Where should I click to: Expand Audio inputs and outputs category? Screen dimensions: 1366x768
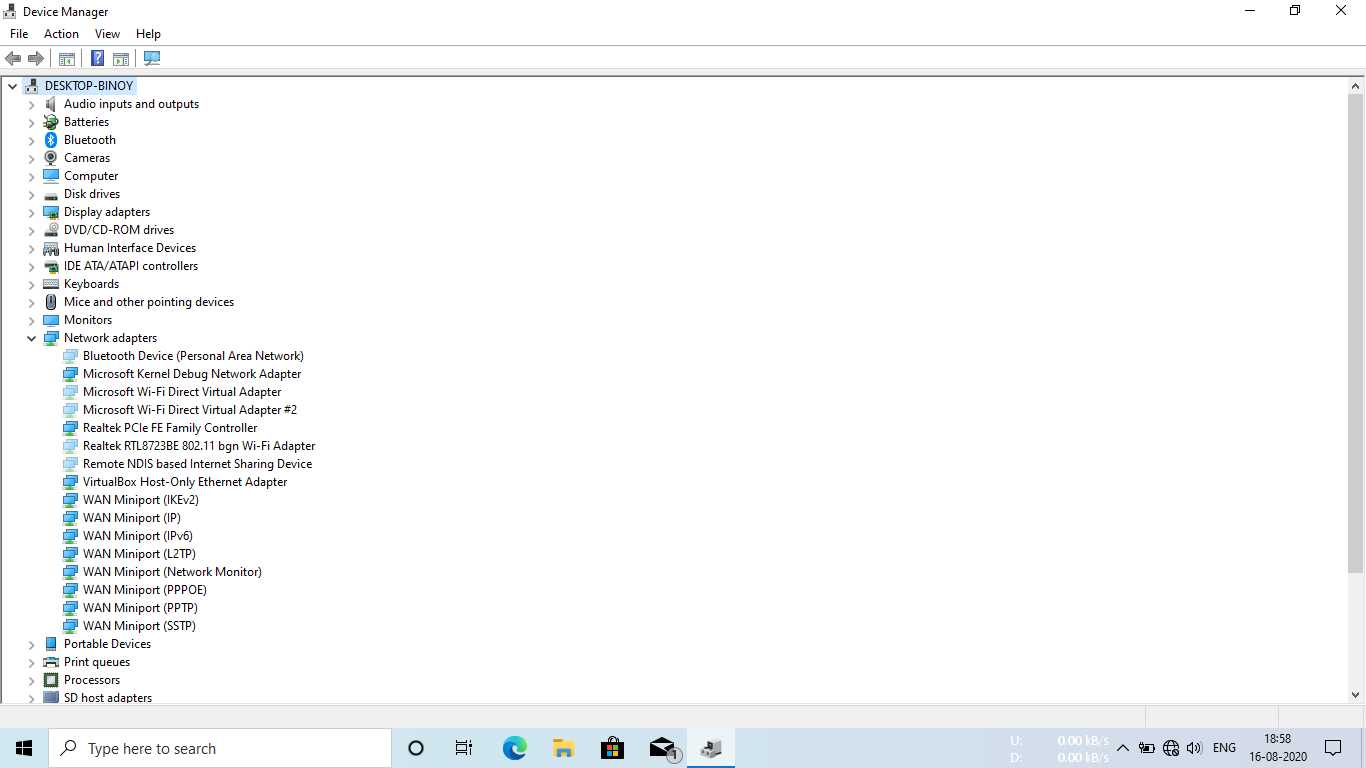click(x=31, y=104)
